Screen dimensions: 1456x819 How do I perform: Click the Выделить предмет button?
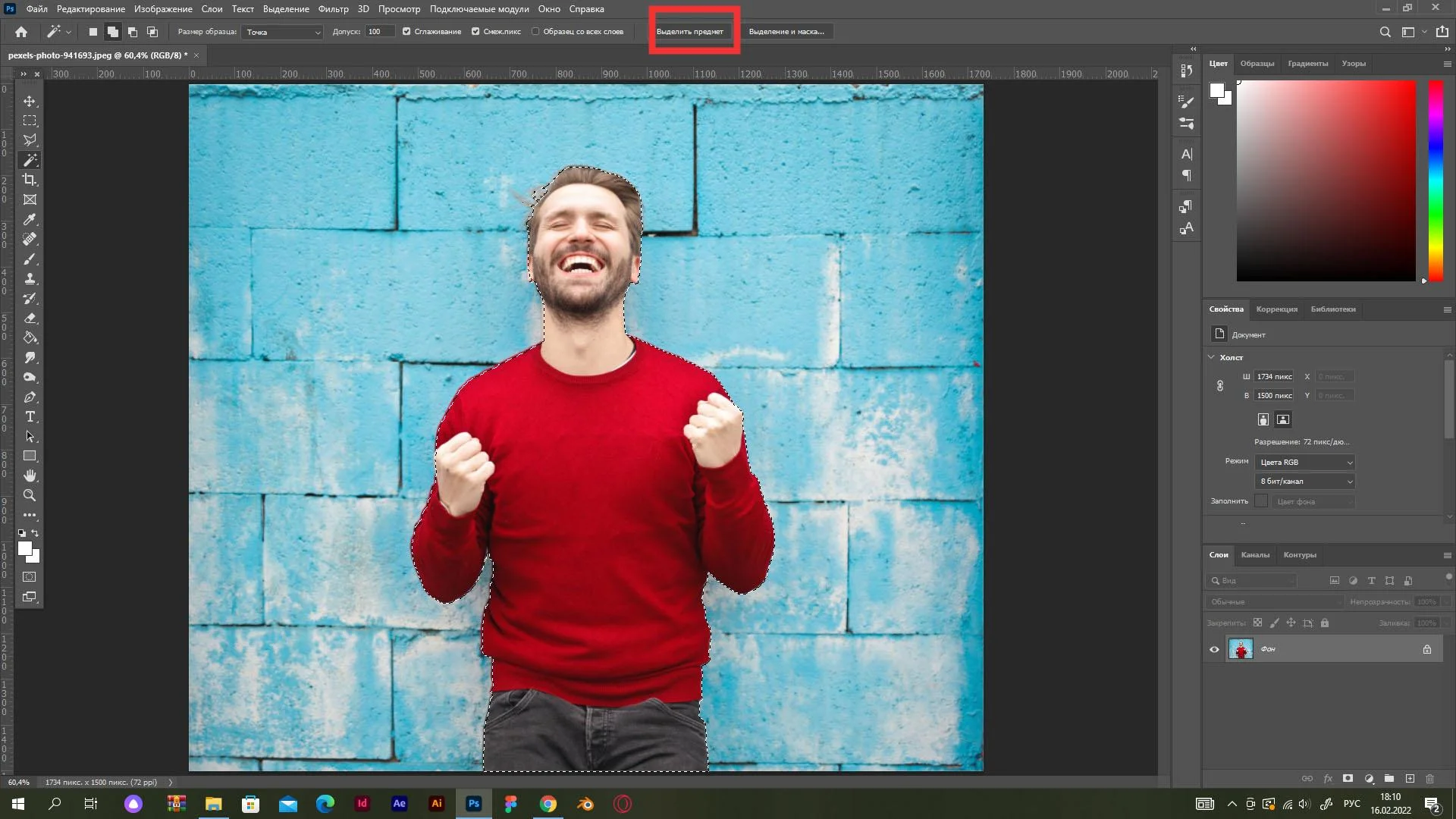[690, 32]
